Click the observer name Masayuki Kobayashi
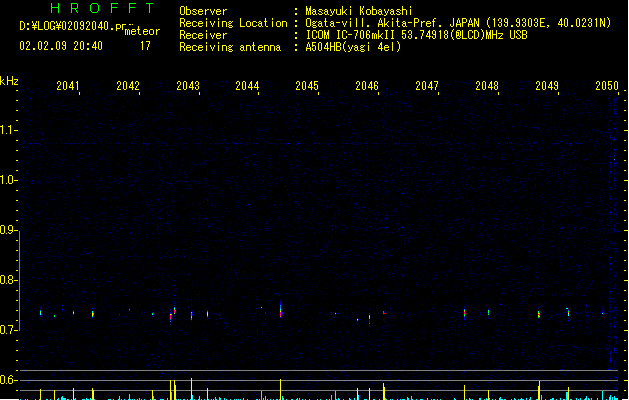The width and height of the screenshot is (629, 400). (x=359, y=11)
